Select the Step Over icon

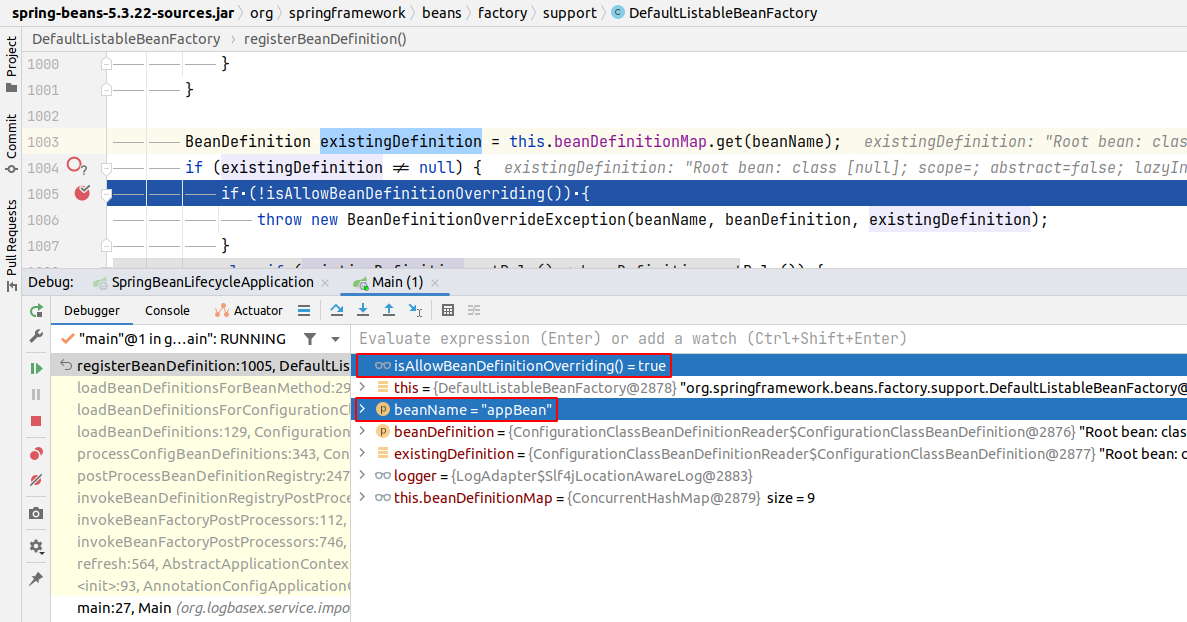[x=337, y=311]
